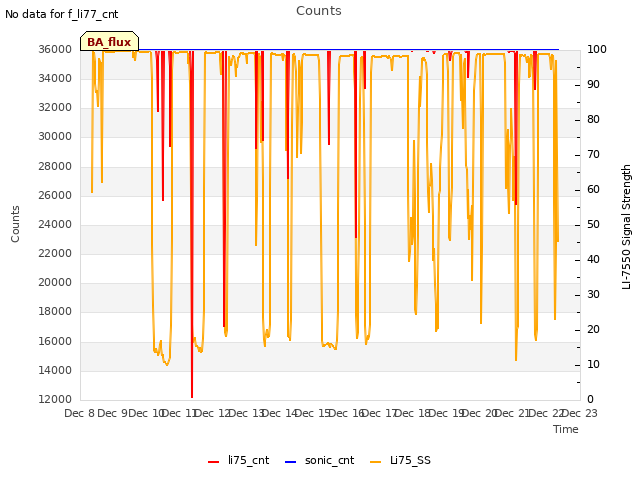The image size is (640, 480).
Task: Click the 80 right-axis tick label
Action: pyautogui.click(x=593, y=120)
